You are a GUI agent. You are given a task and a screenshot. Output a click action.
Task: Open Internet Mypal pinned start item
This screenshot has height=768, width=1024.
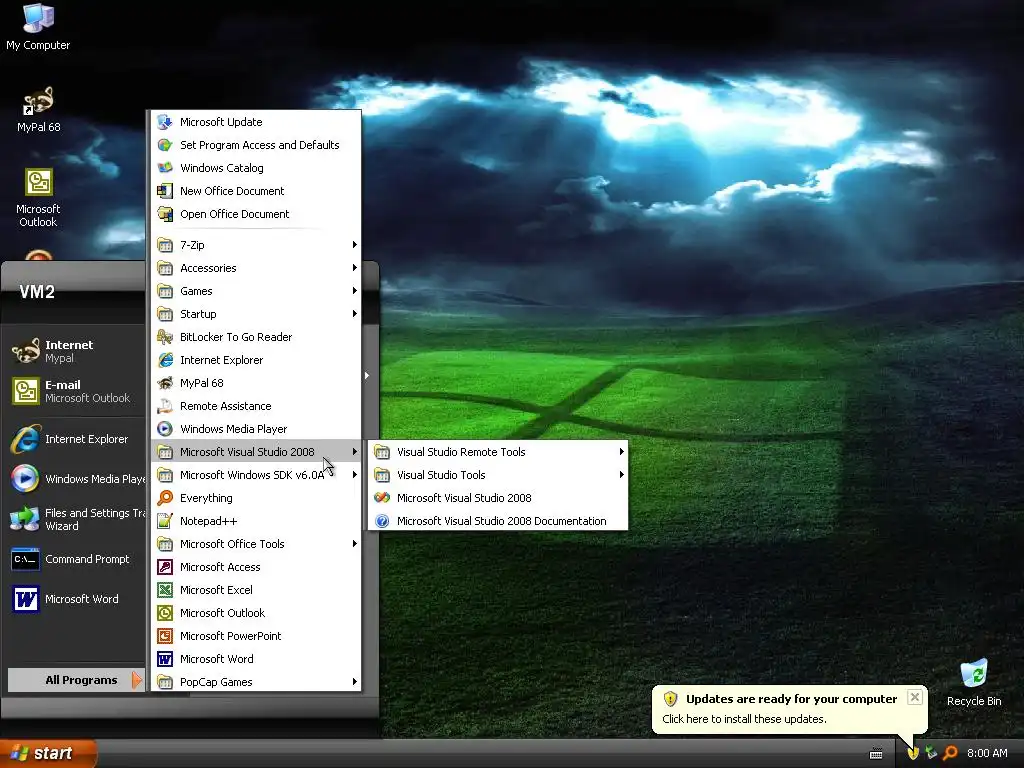(75, 351)
